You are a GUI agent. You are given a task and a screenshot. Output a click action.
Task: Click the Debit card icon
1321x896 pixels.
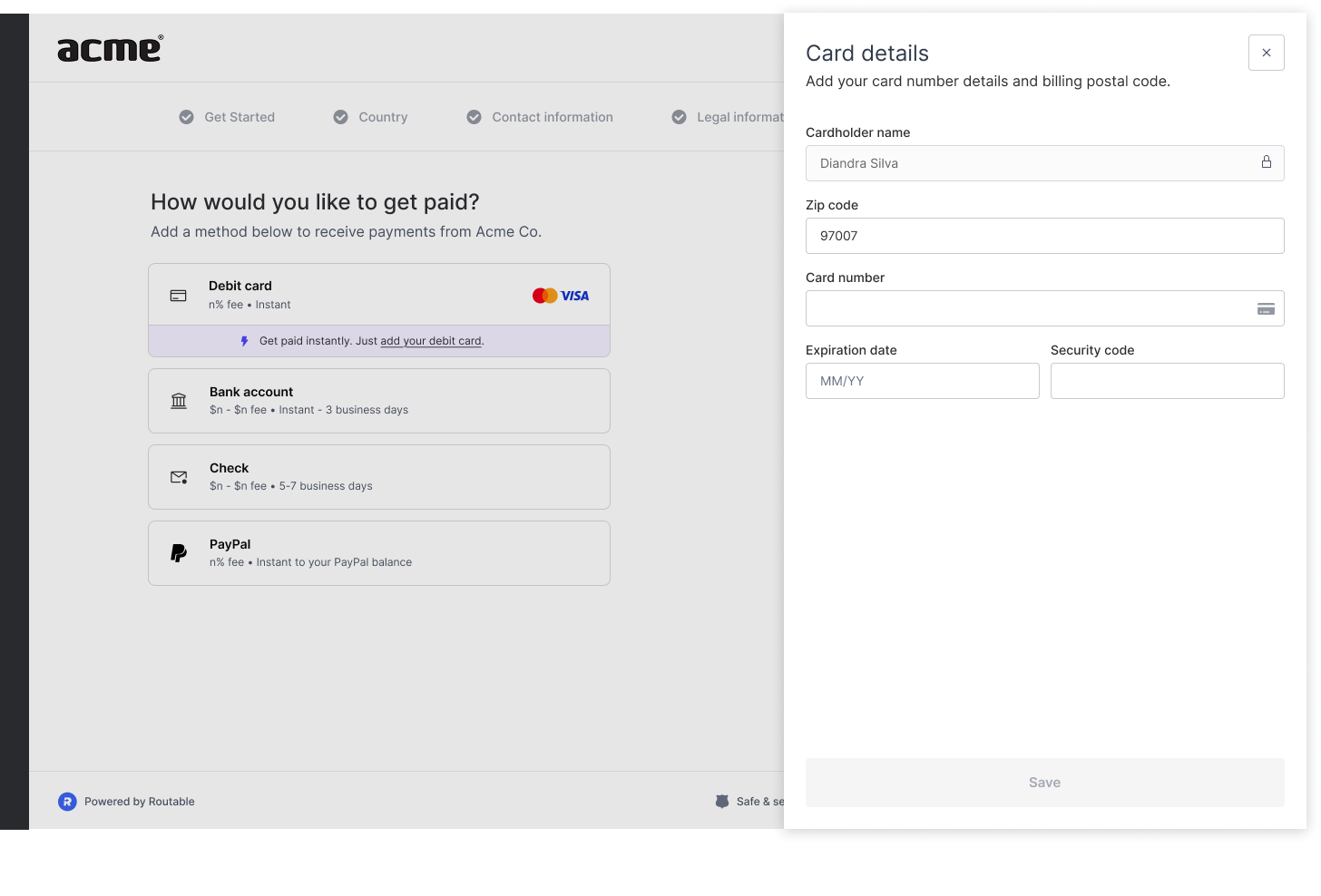(179, 296)
